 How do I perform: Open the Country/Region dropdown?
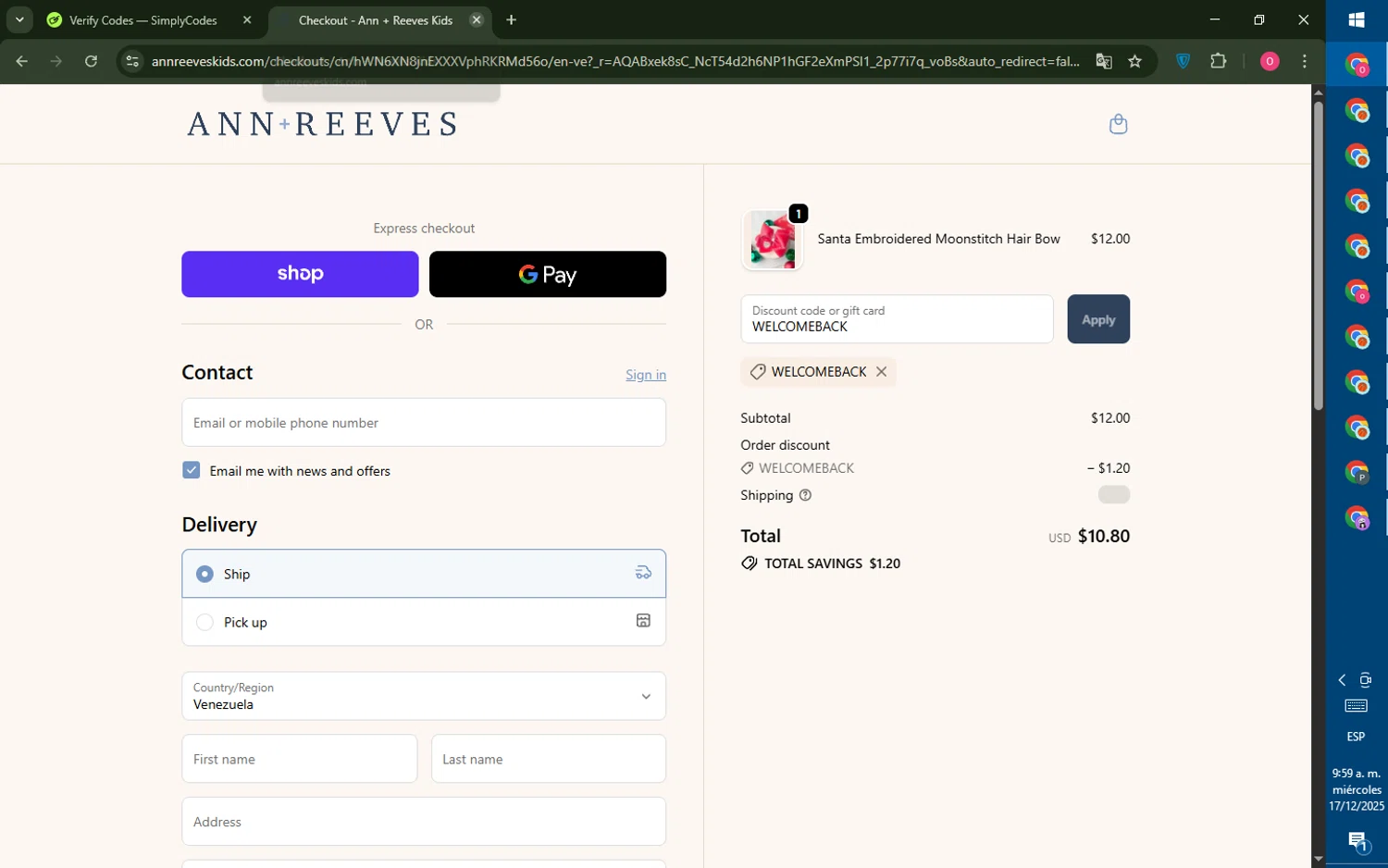tap(424, 696)
